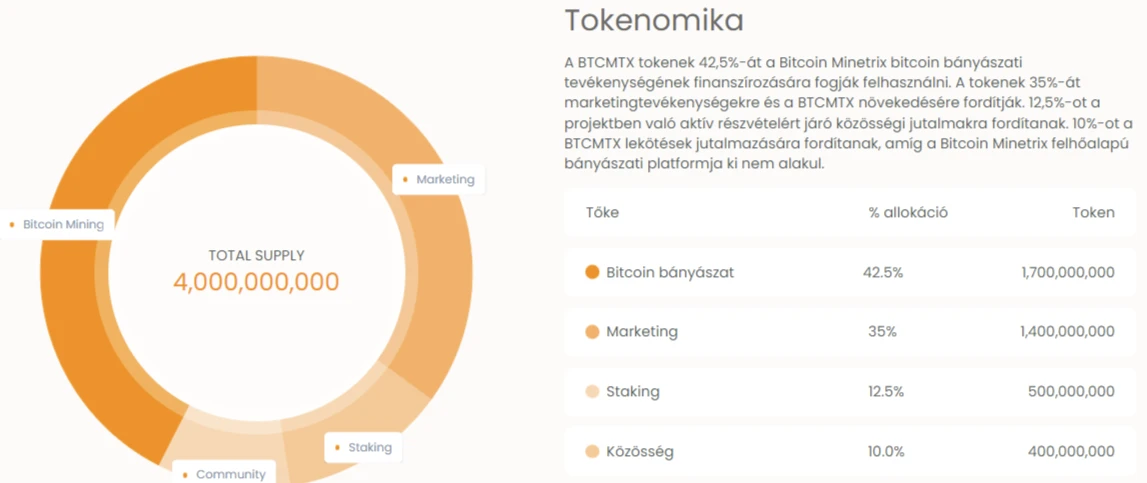Viewport: 1147px width, 483px height.
Task: Select the Közösség 10.0% table row
Action: (850, 452)
